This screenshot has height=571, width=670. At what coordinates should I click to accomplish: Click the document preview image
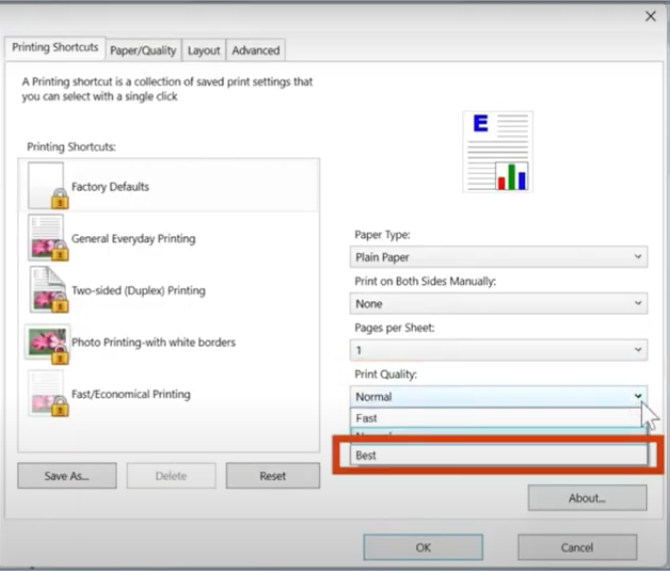(x=498, y=152)
